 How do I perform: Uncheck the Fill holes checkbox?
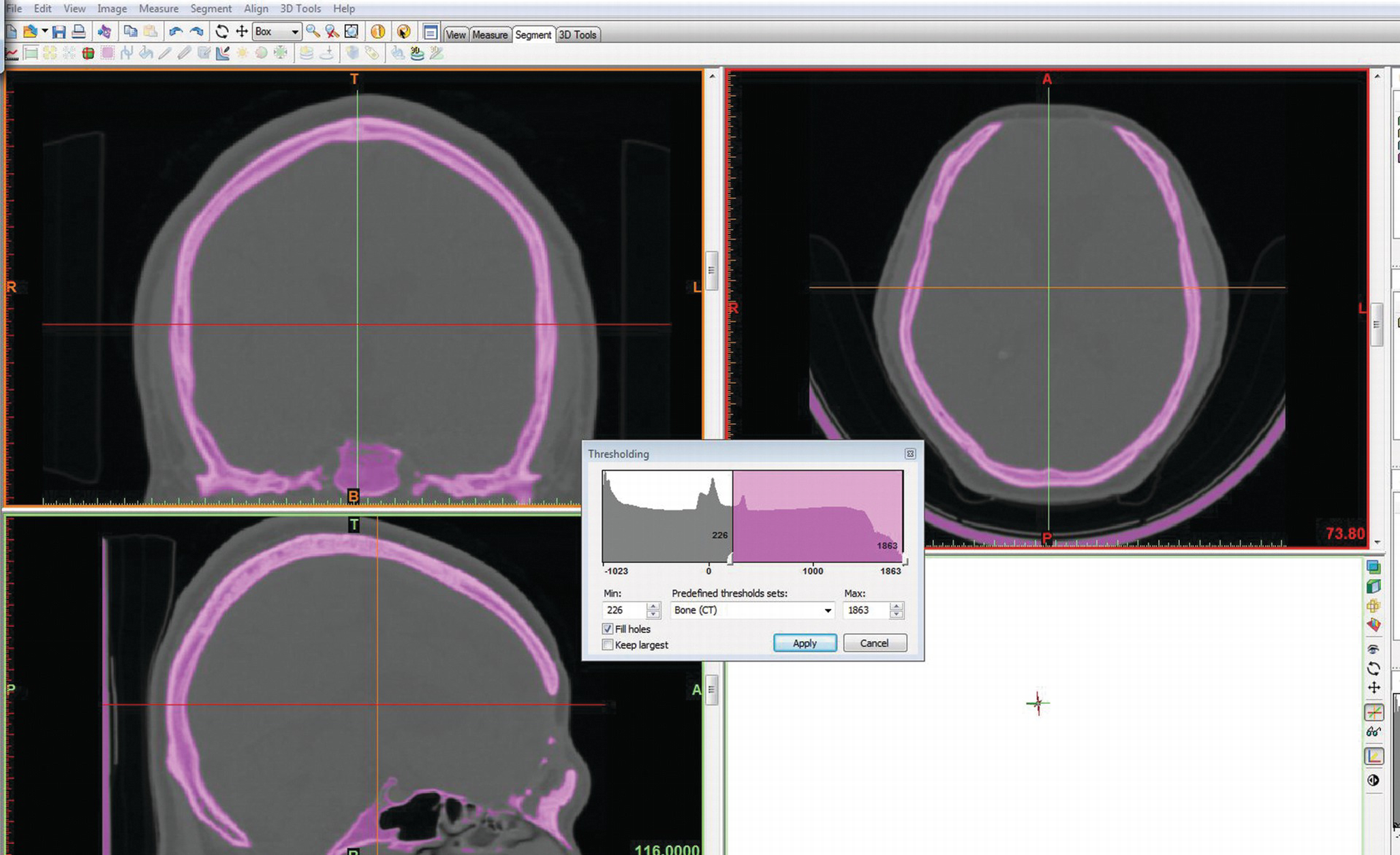tap(608, 629)
